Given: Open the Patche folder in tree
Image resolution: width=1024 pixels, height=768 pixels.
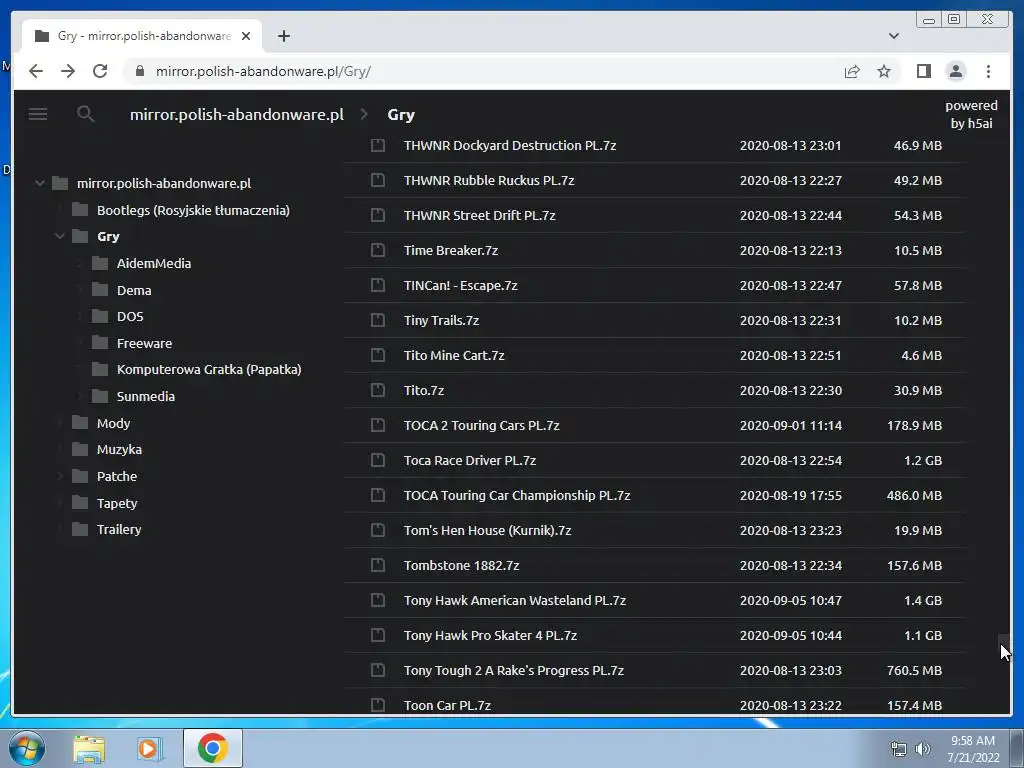Looking at the screenshot, I should tap(117, 476).
